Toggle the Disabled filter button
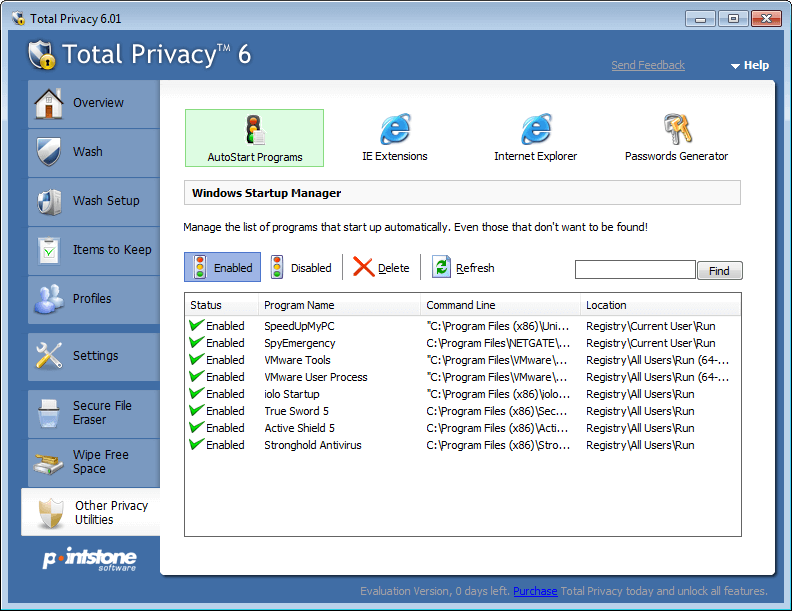Screen dimensions: 792x611 pos(302,267)
